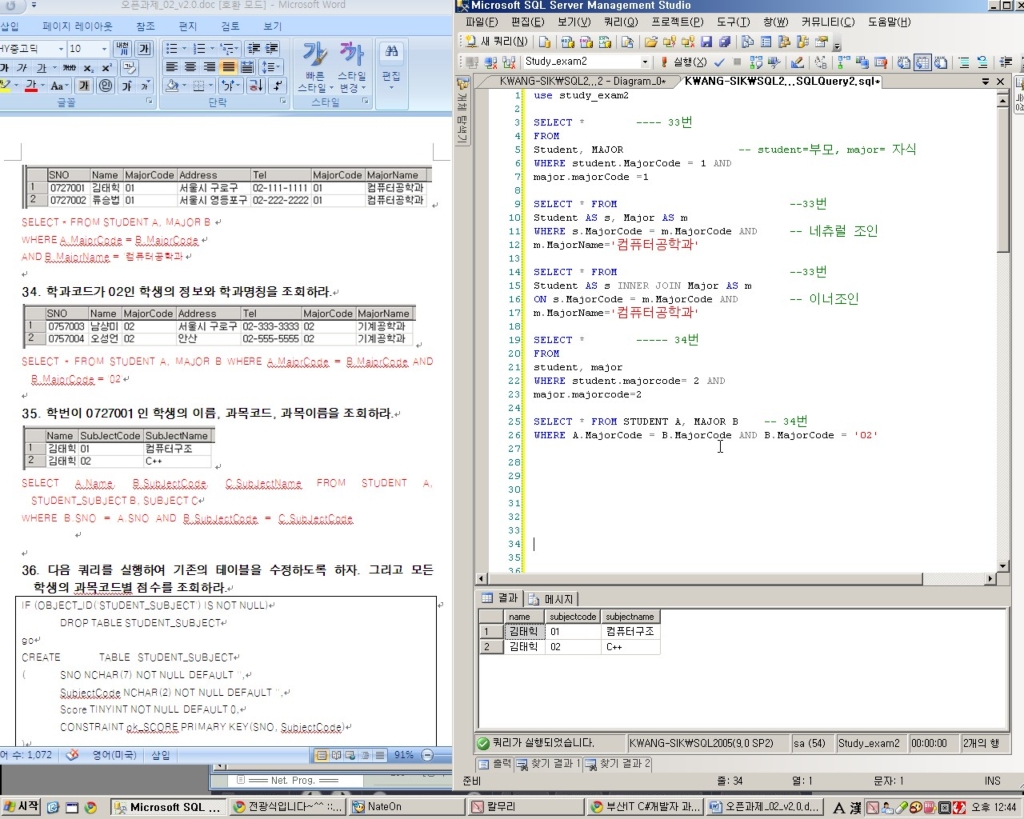Click the Shading paint bucket in Word
1024x819 pixels.
(x=172, y=86)
